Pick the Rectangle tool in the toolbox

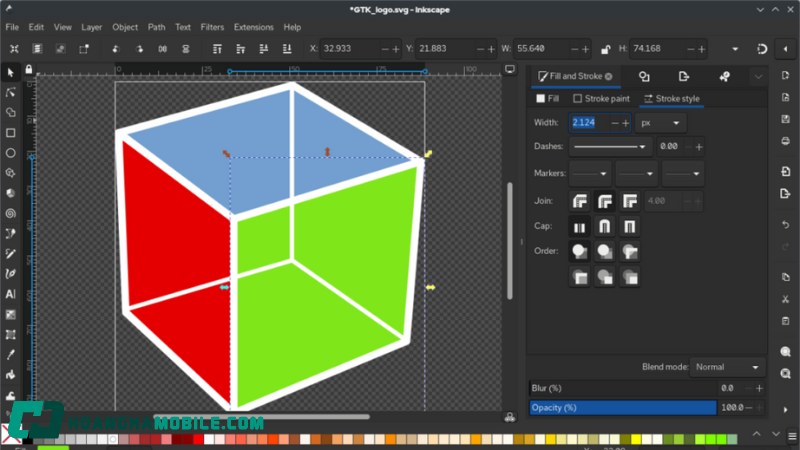point(11,133)
